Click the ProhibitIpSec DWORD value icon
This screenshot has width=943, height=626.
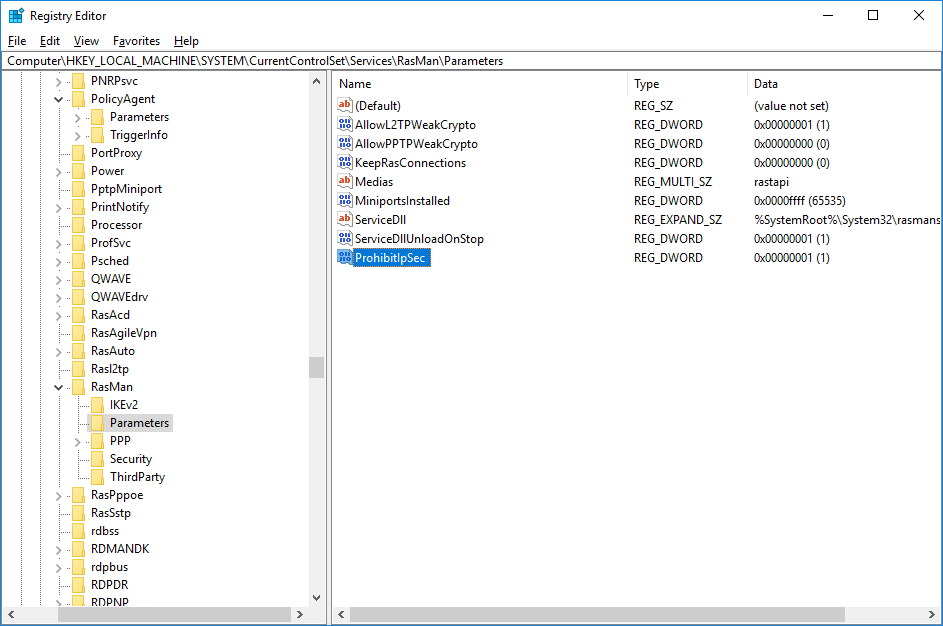[345, 257]
